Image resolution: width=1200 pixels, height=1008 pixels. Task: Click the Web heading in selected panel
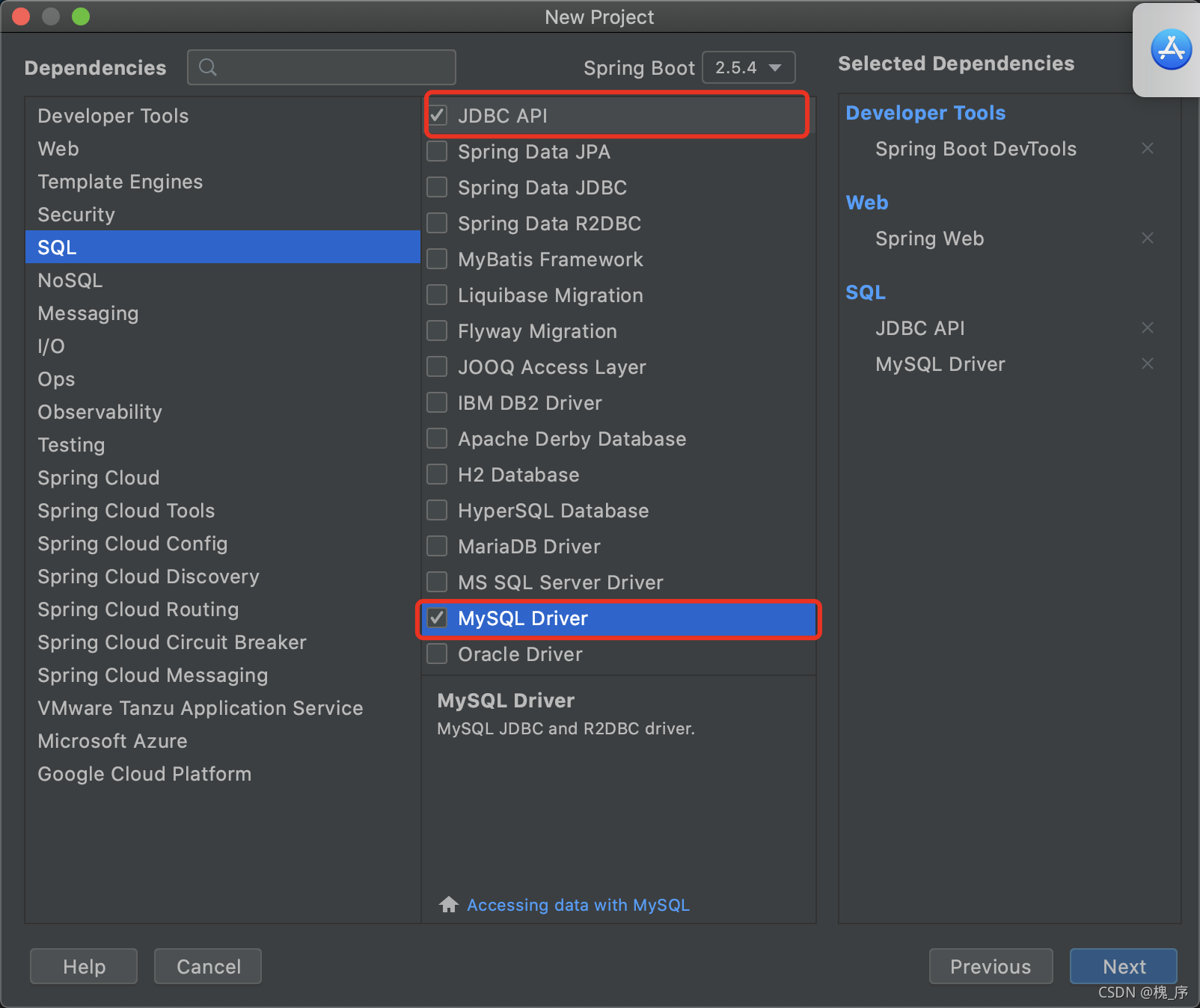(x=867, y=203)
